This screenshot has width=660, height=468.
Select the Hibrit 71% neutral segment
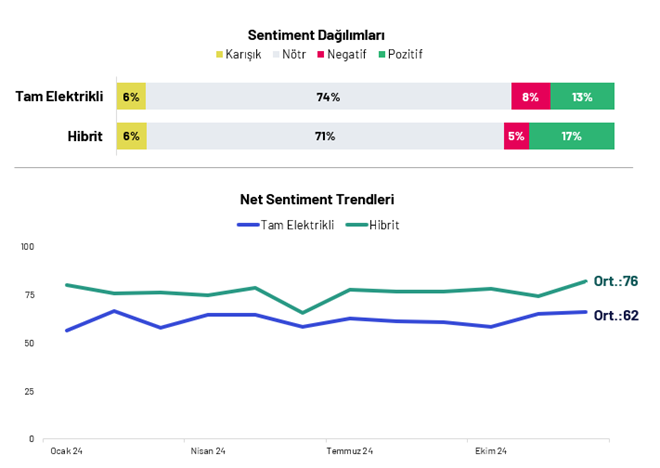click(x=325, y=136)
